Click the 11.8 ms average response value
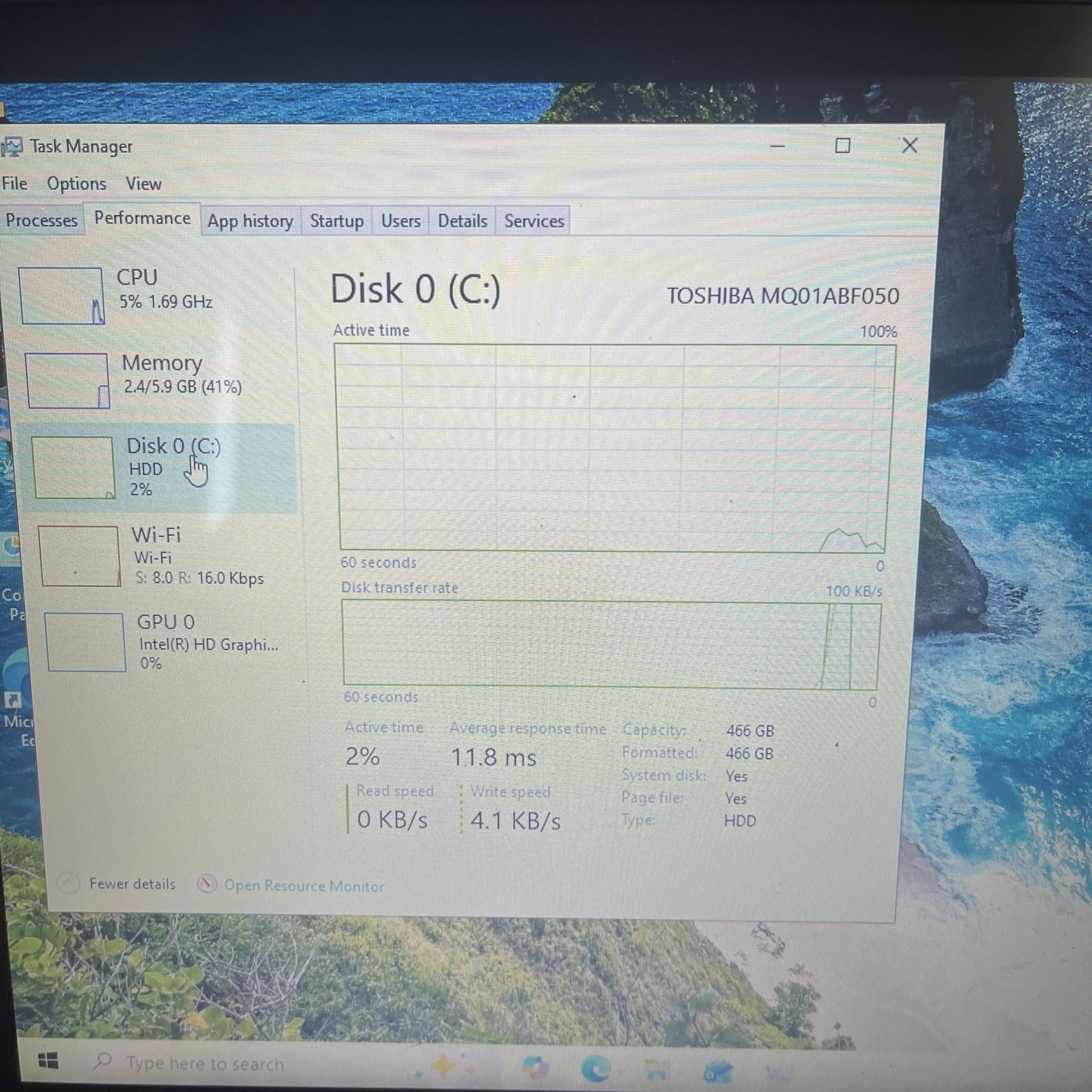 493,758
